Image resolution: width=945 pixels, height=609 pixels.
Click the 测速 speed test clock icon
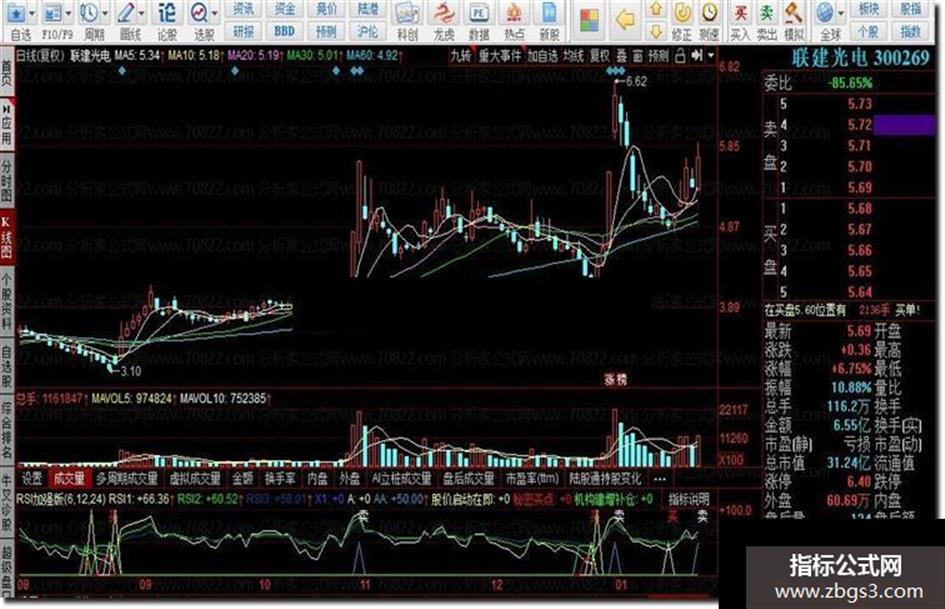click(x=709, y=13)
